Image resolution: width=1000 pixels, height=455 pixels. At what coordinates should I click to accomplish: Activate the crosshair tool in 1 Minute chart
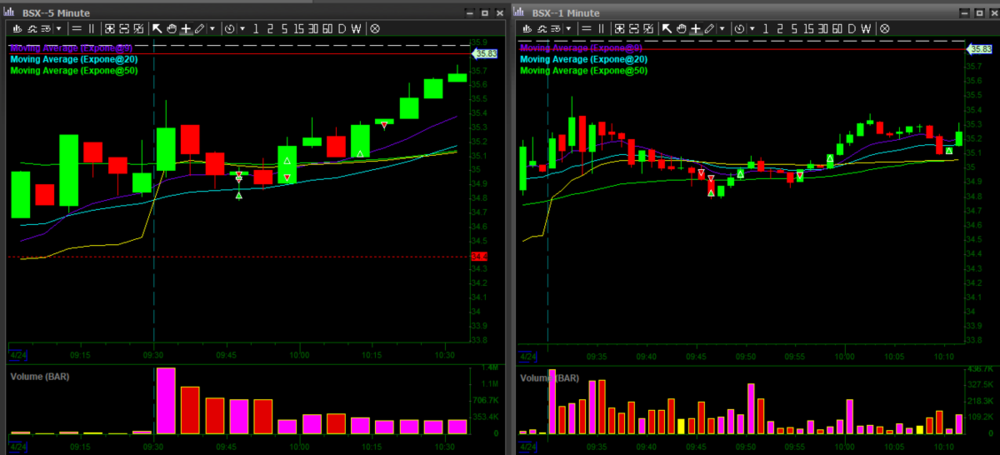pos(697,29)
